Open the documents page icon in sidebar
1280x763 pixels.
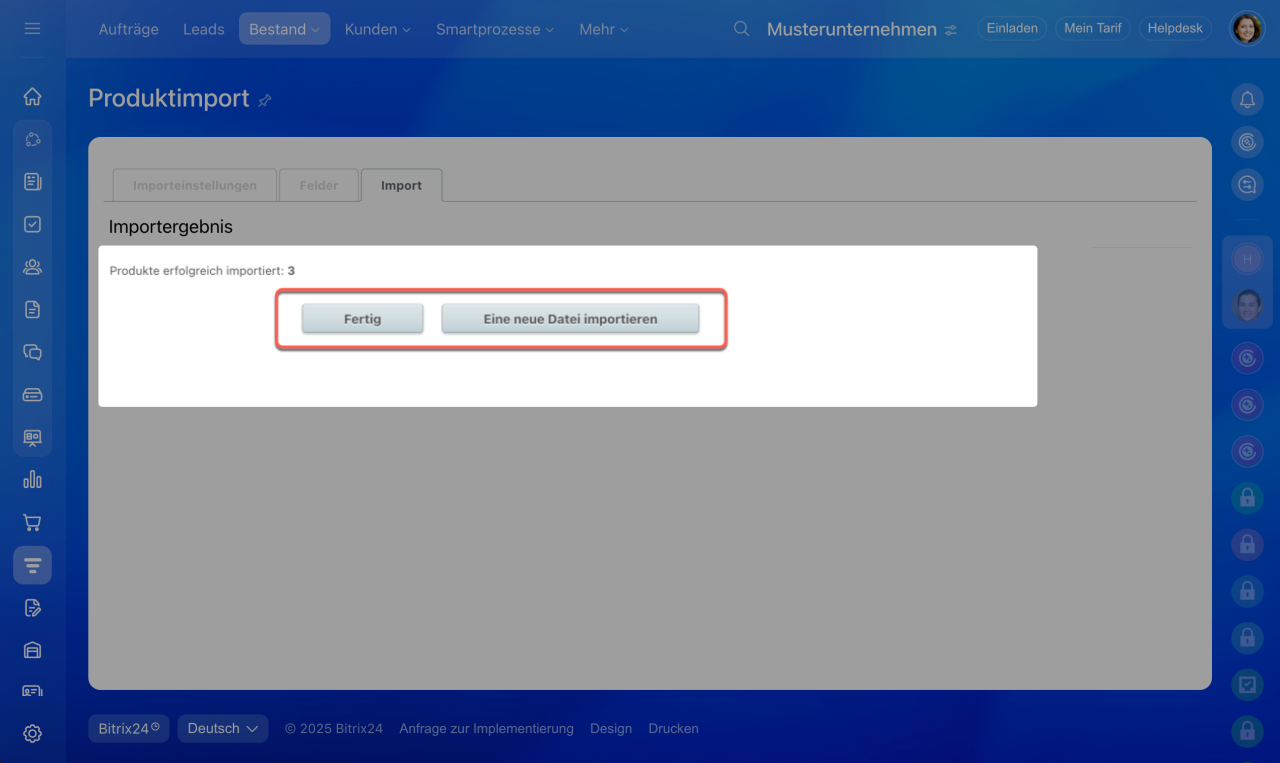[32, 309]
